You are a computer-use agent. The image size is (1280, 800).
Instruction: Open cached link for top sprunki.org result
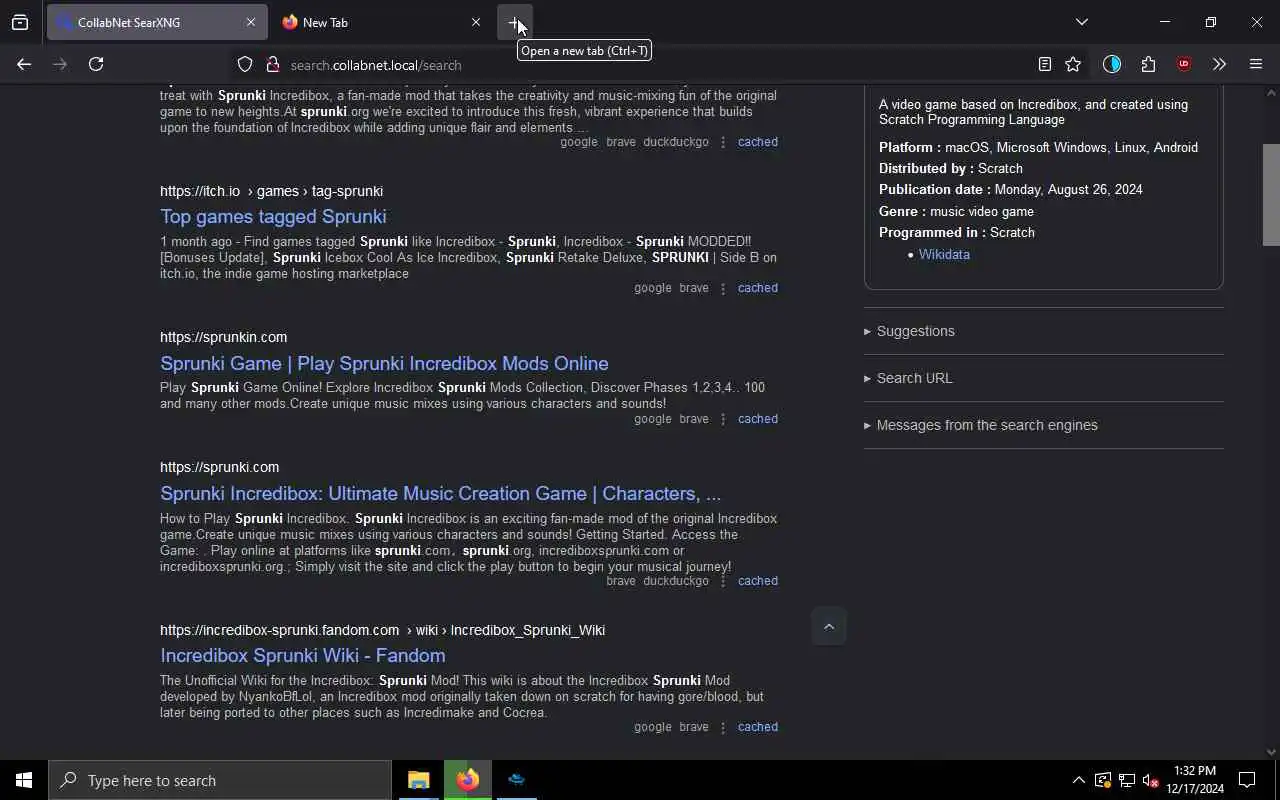pos(757,142)
